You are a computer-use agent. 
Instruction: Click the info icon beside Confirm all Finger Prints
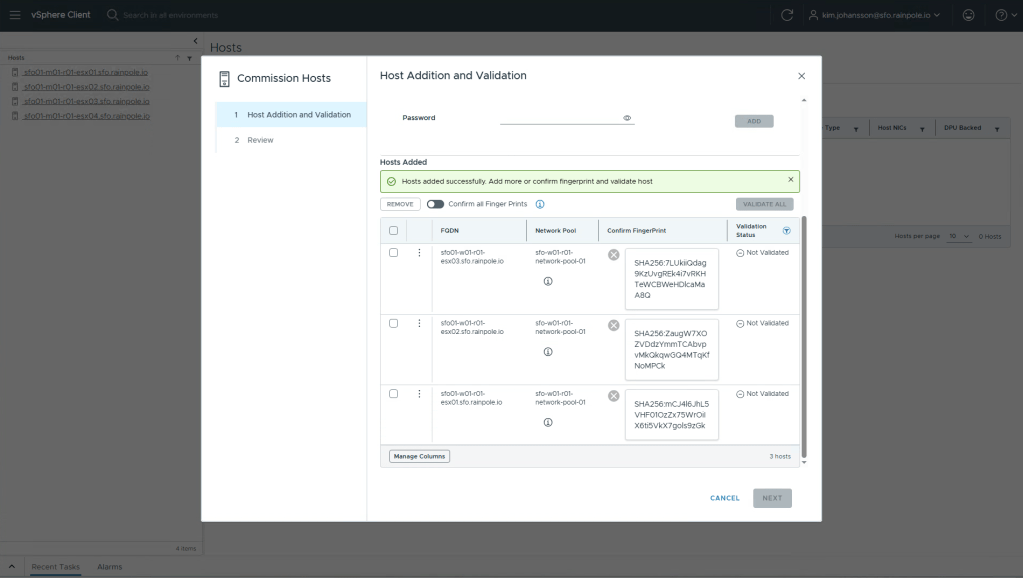tap(540, 204)
